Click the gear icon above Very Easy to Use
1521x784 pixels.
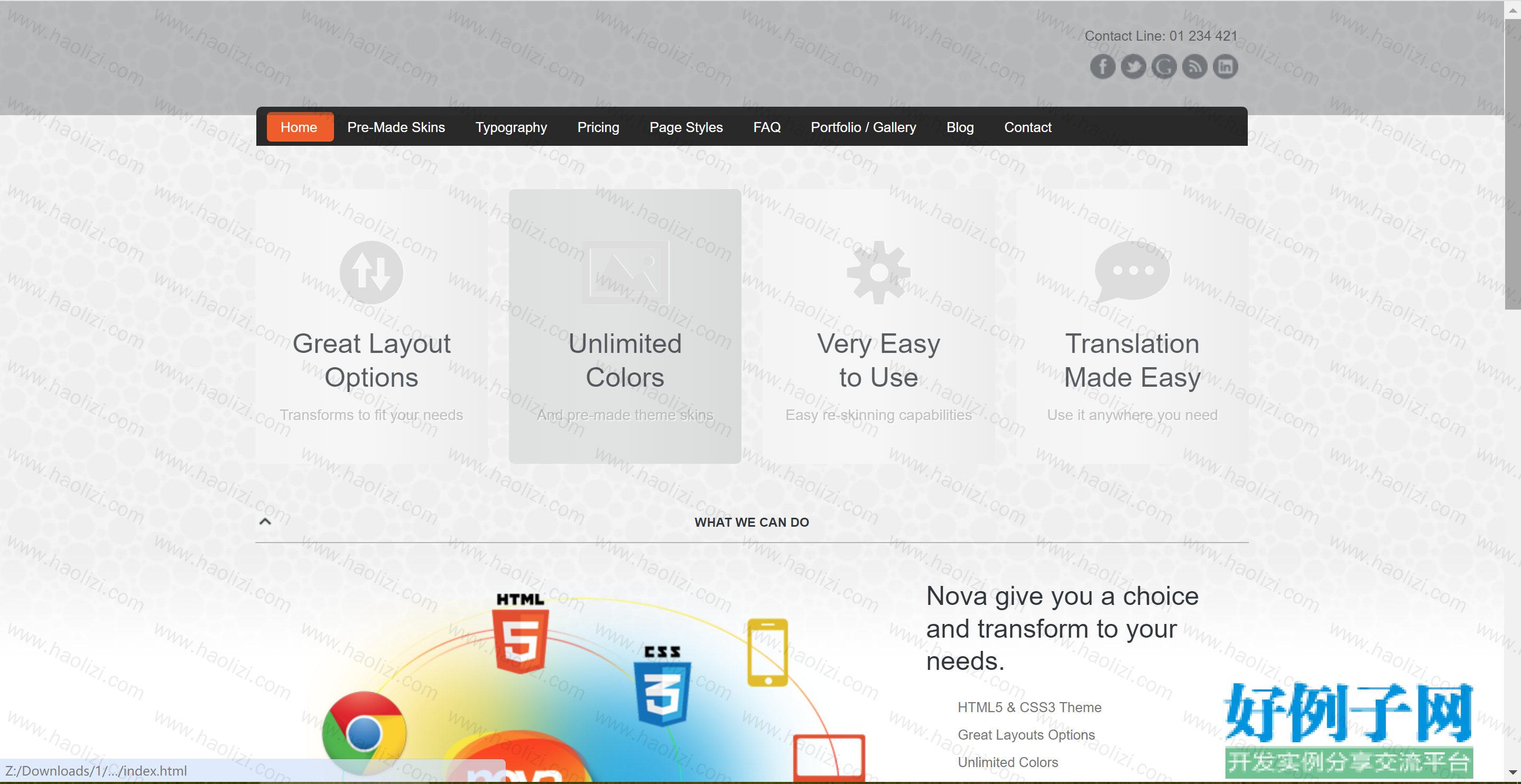pos(878,272)
